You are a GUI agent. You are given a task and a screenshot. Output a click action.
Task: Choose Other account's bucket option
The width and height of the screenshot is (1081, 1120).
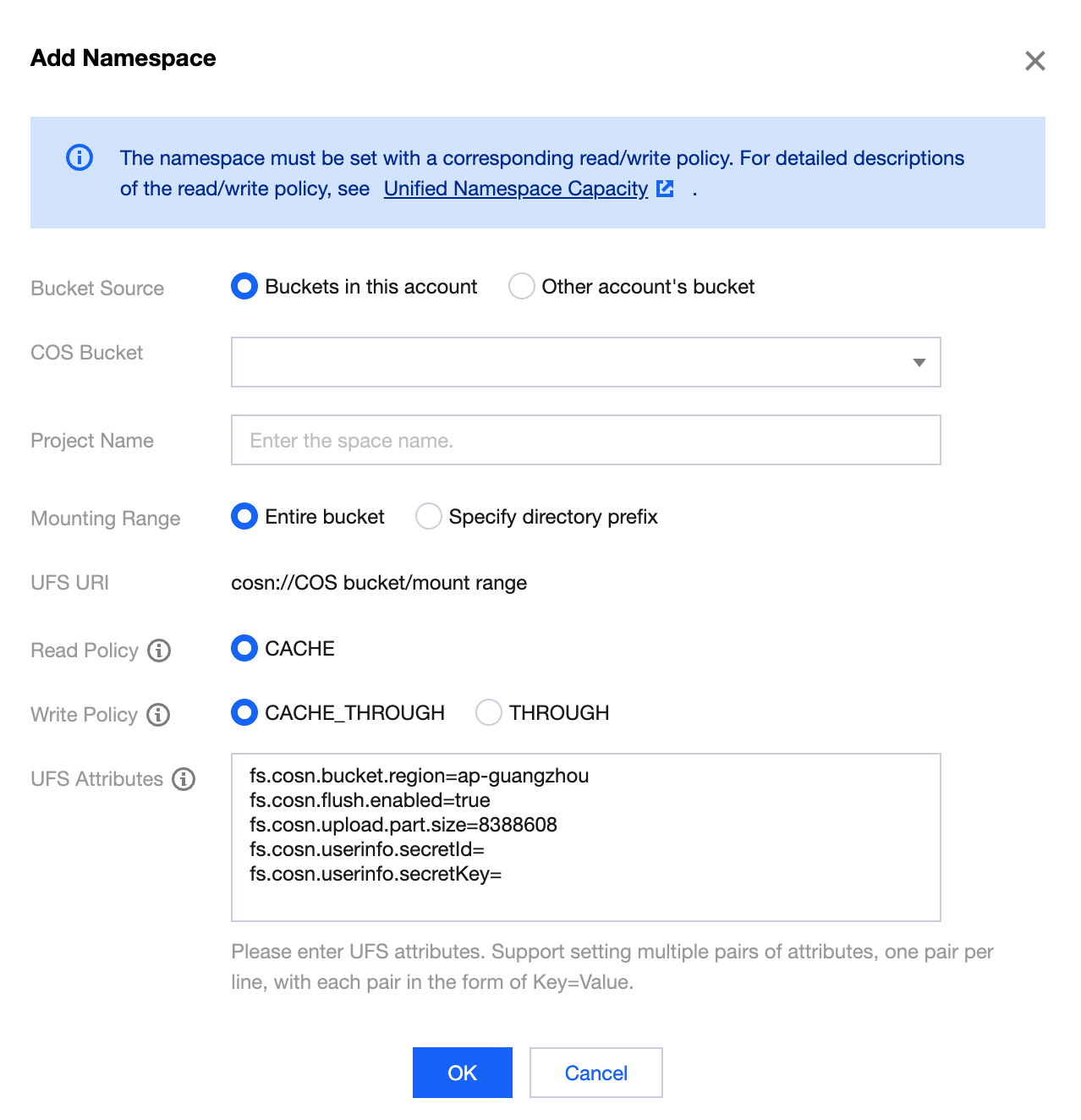[x=521, y=287]
